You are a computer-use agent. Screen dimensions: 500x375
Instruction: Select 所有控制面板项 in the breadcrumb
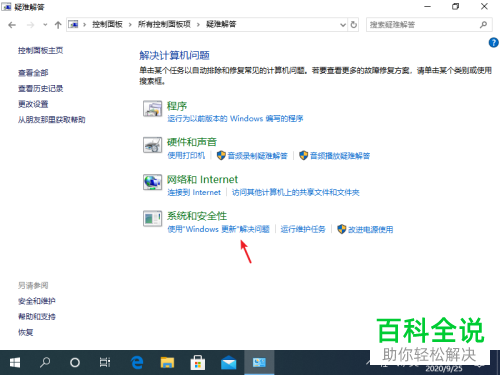click(164, 24)
